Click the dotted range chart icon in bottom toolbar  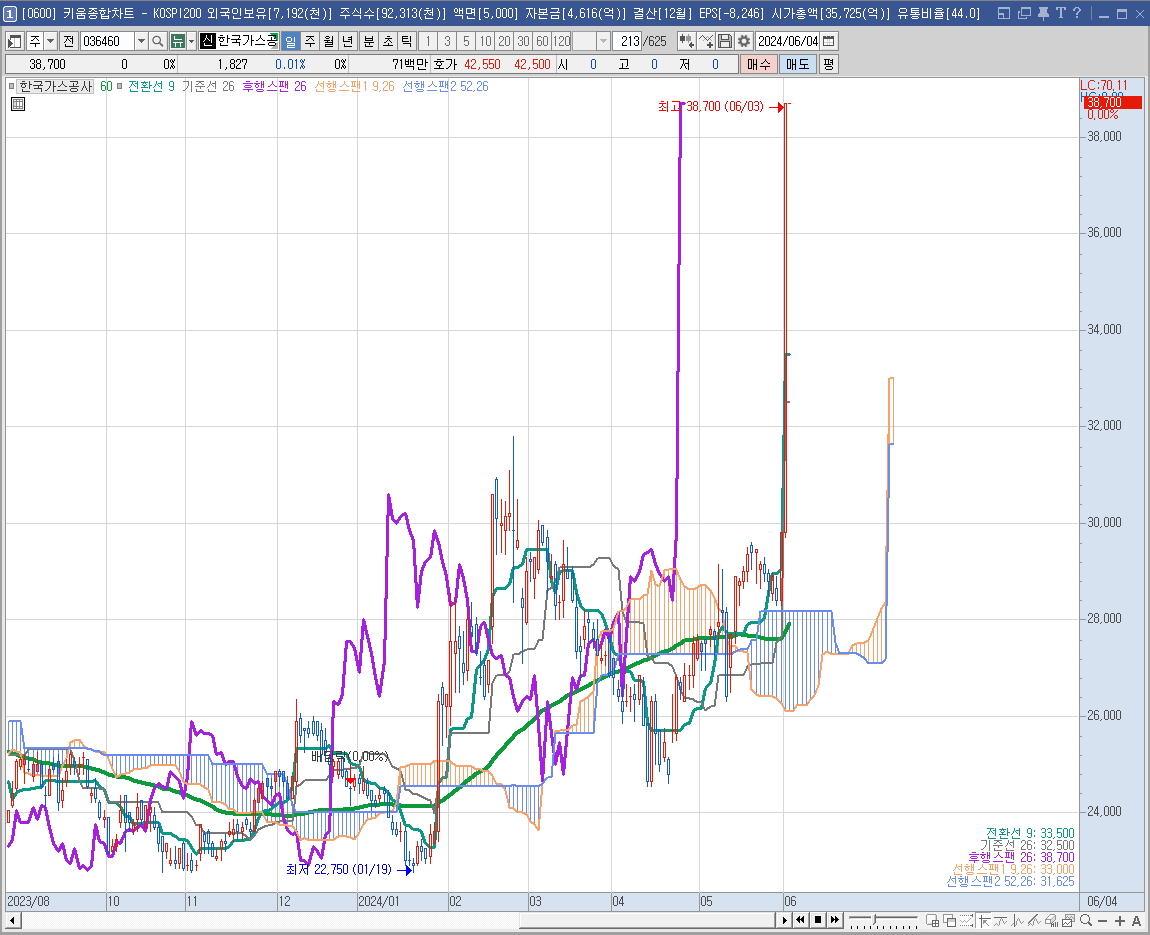pyautogui.click(x=966, y=920)
